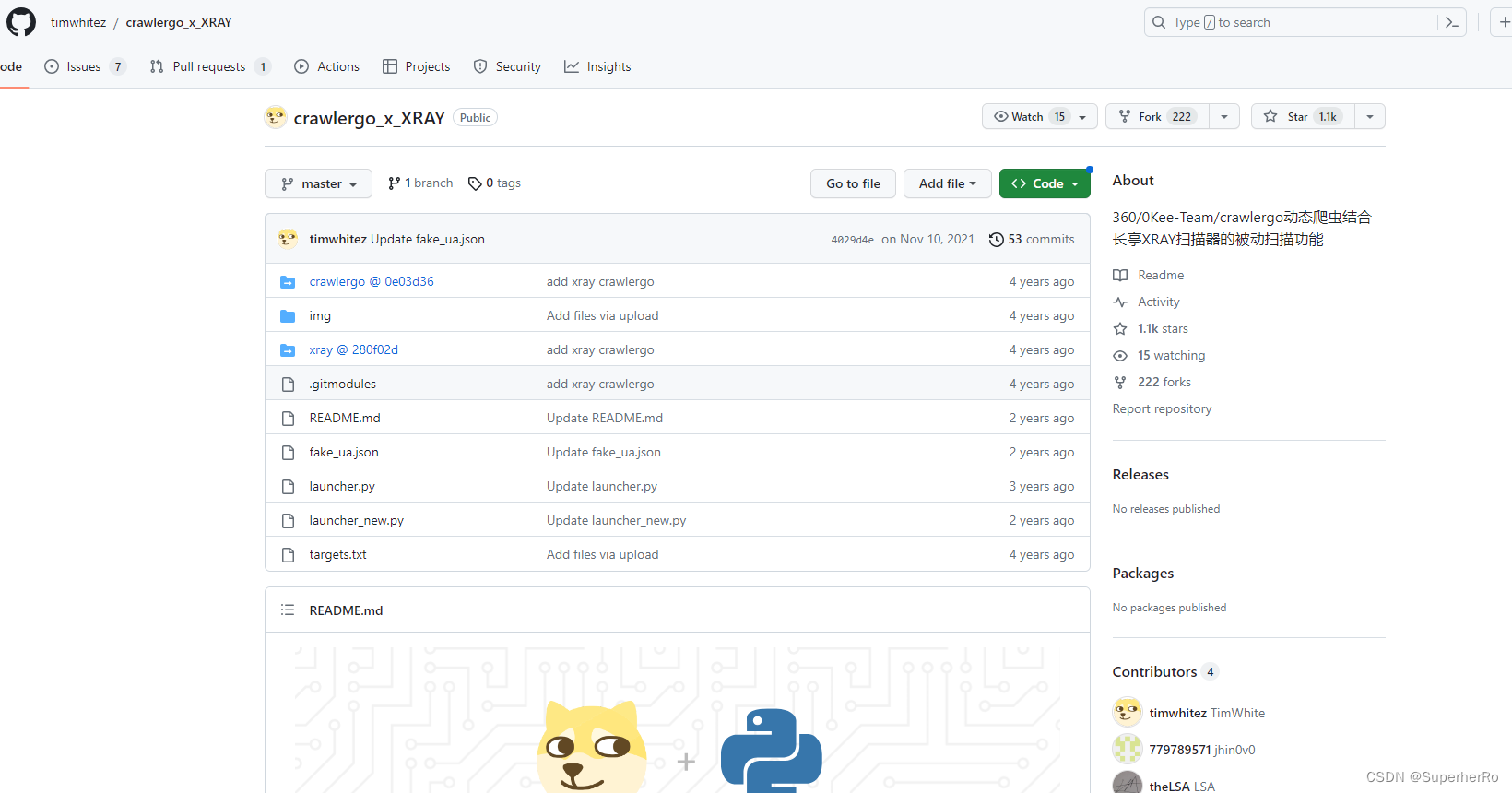View the 0 tags link
Viewport: 1512px width, 793px height.
coord(494,183)
